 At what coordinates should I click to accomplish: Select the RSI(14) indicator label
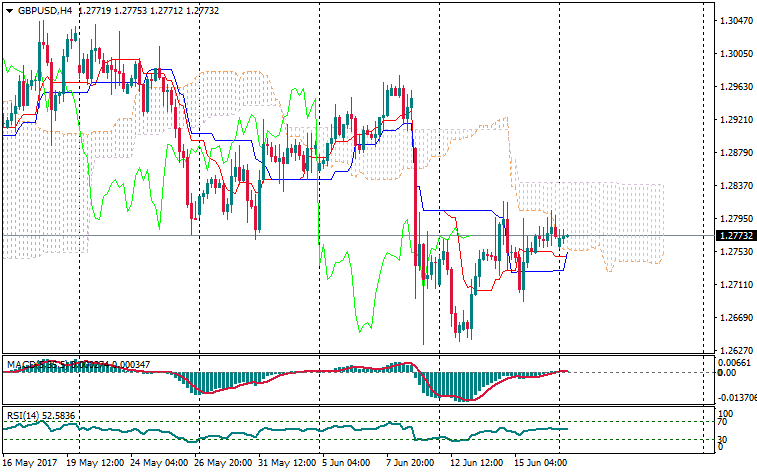[x=25, y=414]
